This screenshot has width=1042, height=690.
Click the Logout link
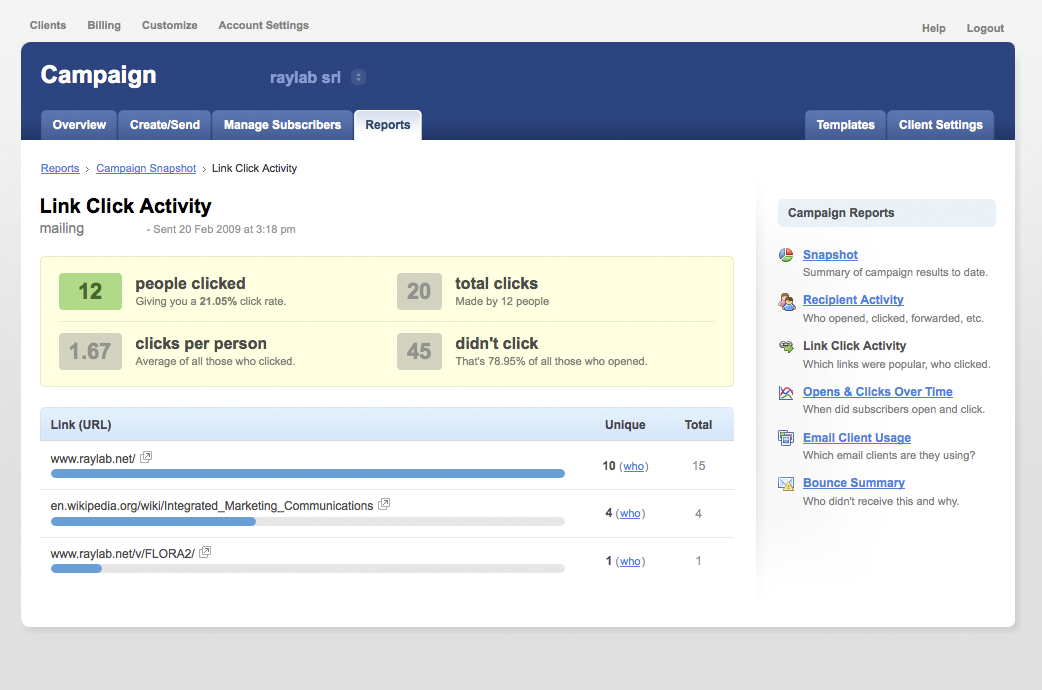(984, 28)
